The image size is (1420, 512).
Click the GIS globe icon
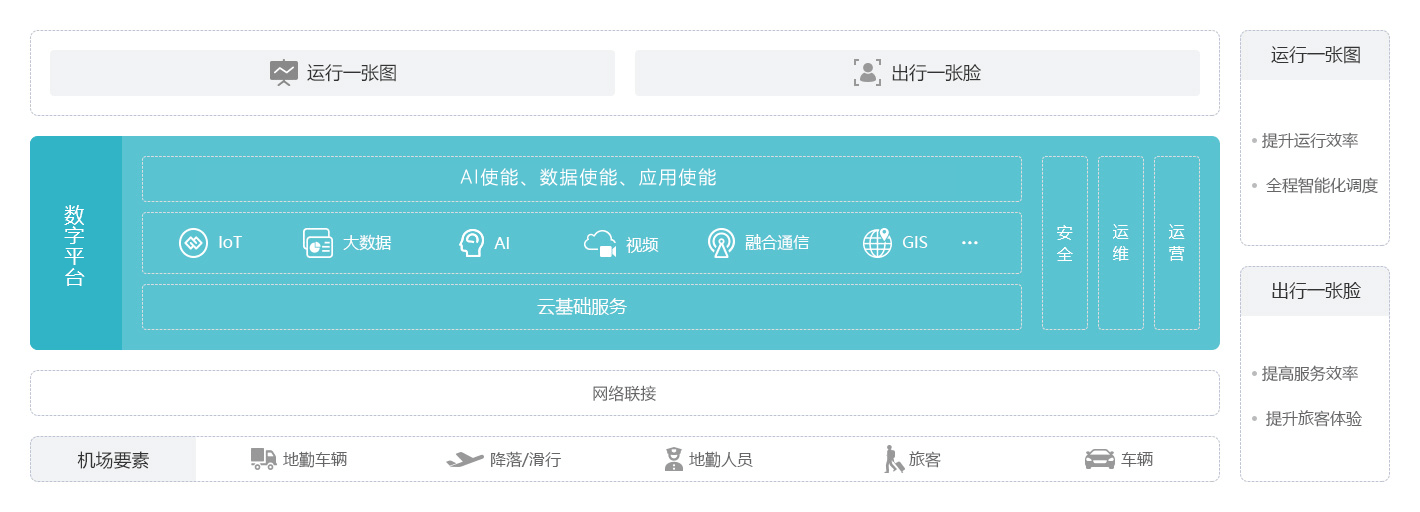pos(877,242)
